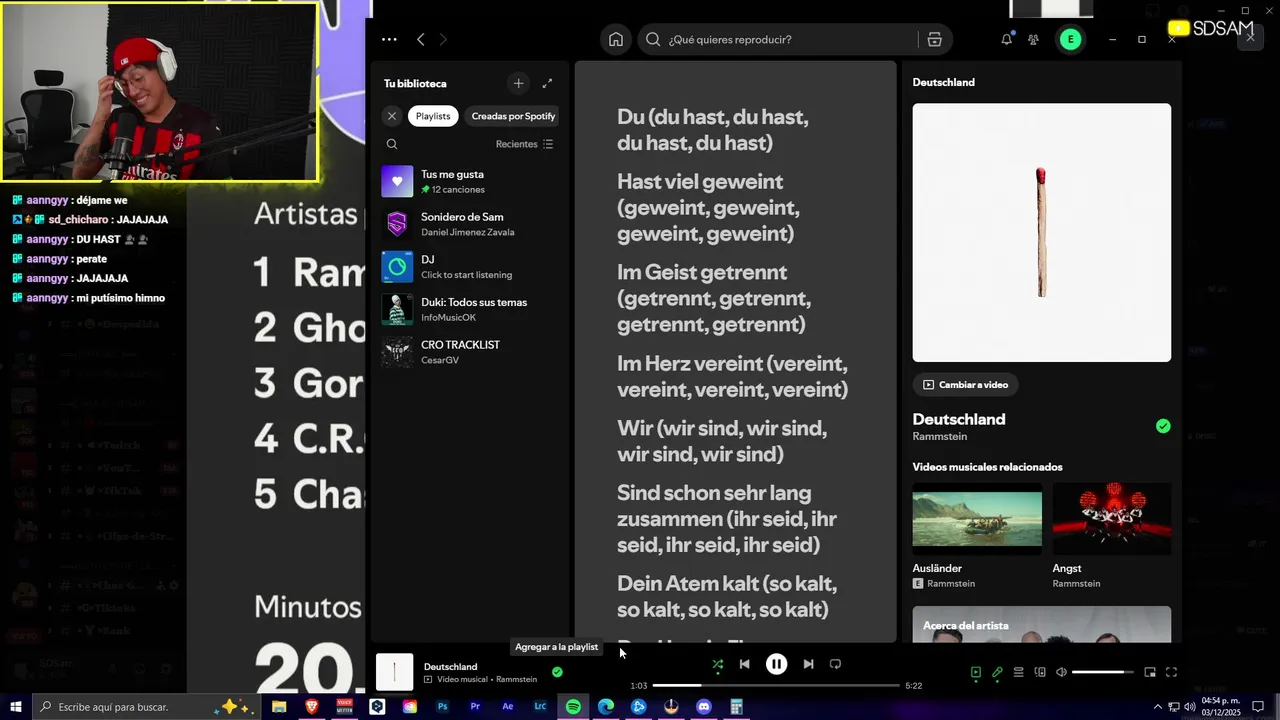This screenshot has width=1280, height=720.
Task: Open the green profile avatar menu
Action: pos(1070,40)
